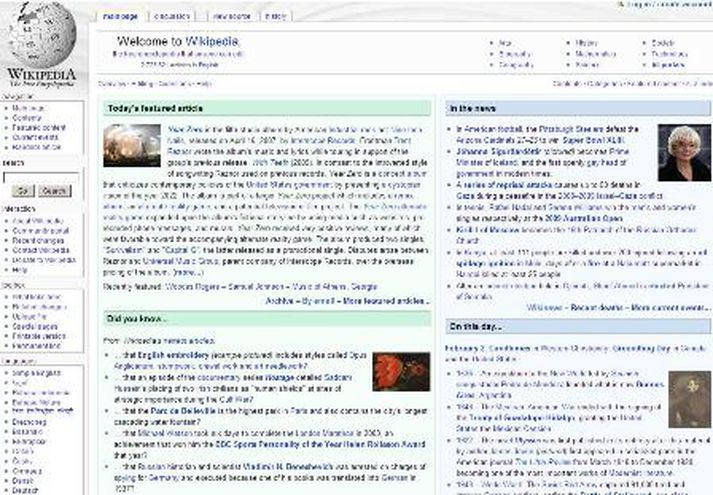Open the In the news woman's photo
The height and width of the screenshot is (495, 713).
point(684,153)
